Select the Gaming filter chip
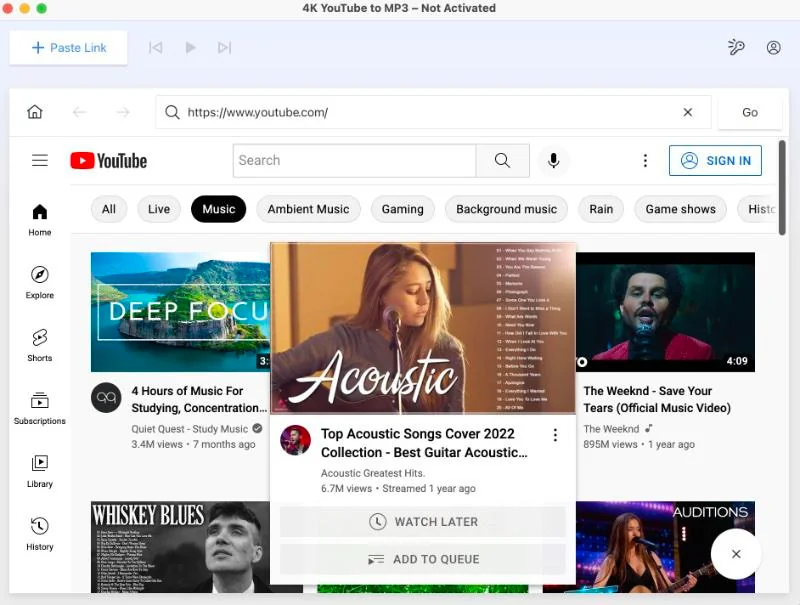800x605 pixels. pos(402,209)
